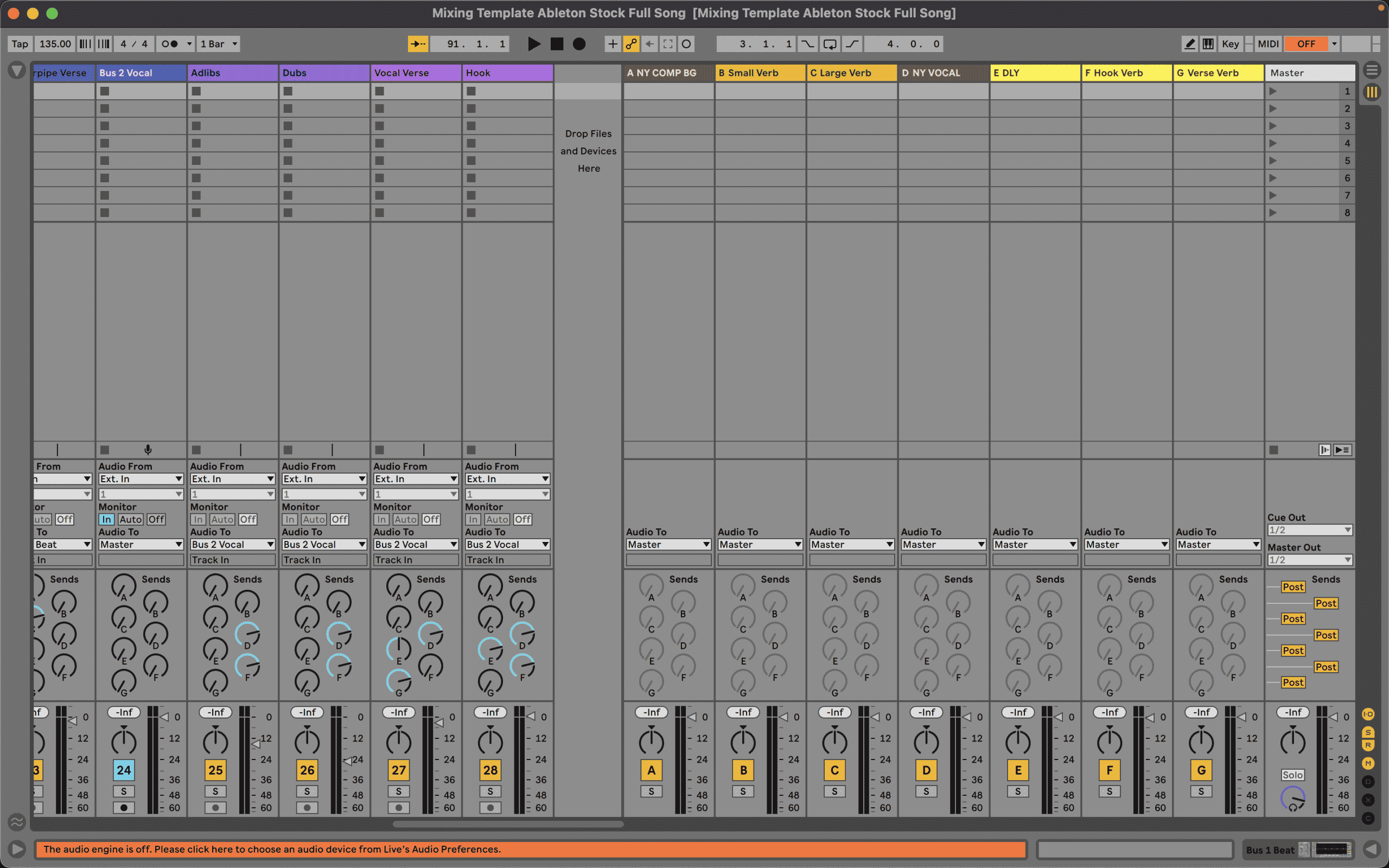Open the Audio To dropdown on Vocal Verse
This screenshot has width=1389, height=868.
coord(416,544)
